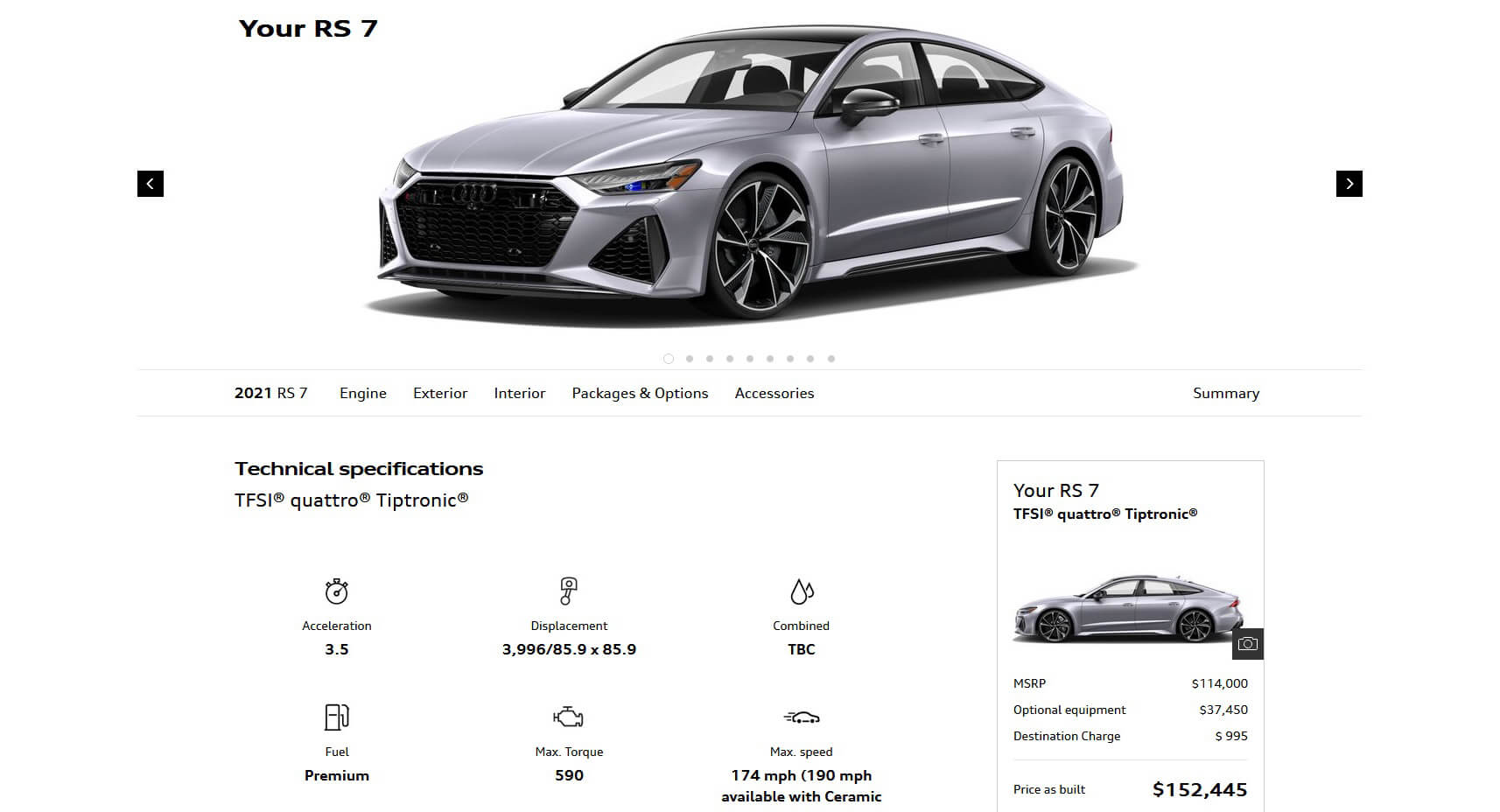Select the second carousel dot indicator
Viewport: 1500px width, 812px height.
[690, 359]
